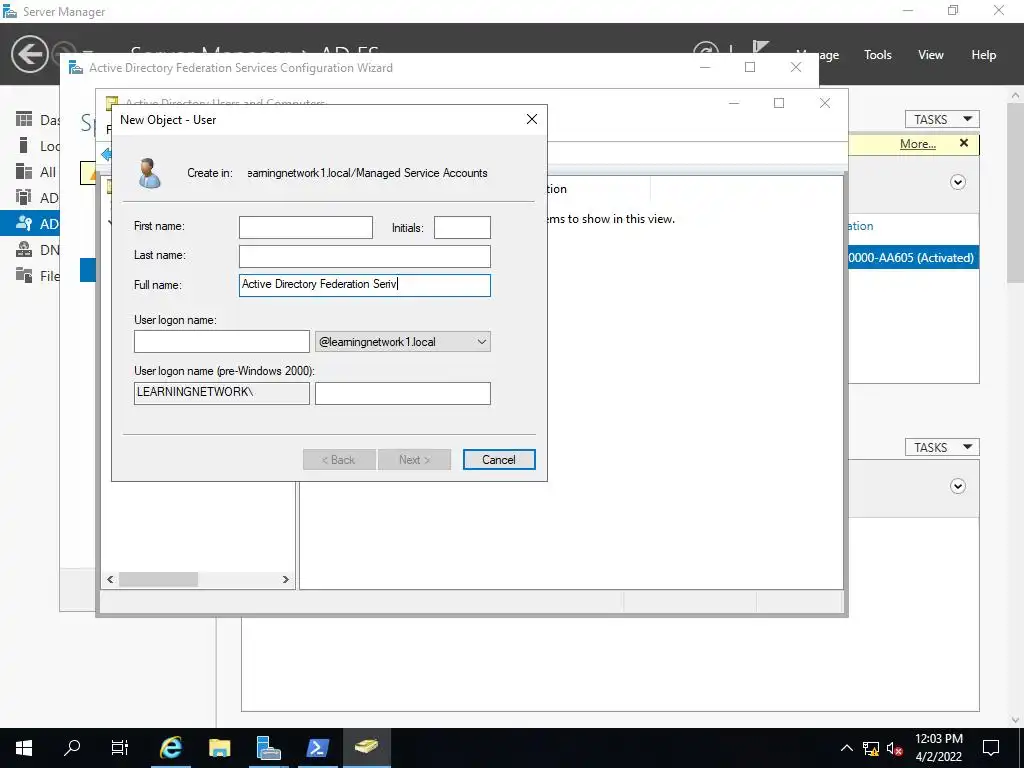Click the vertical scrollbar of Server Manager
The image size is (1024, 768).
click(1016, 193)
